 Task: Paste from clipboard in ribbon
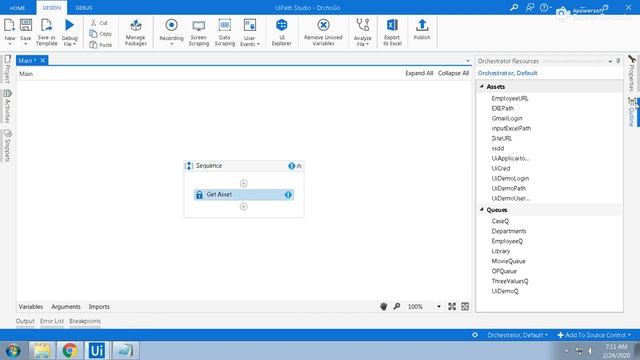pyautogui.click(x=100, y=44)
